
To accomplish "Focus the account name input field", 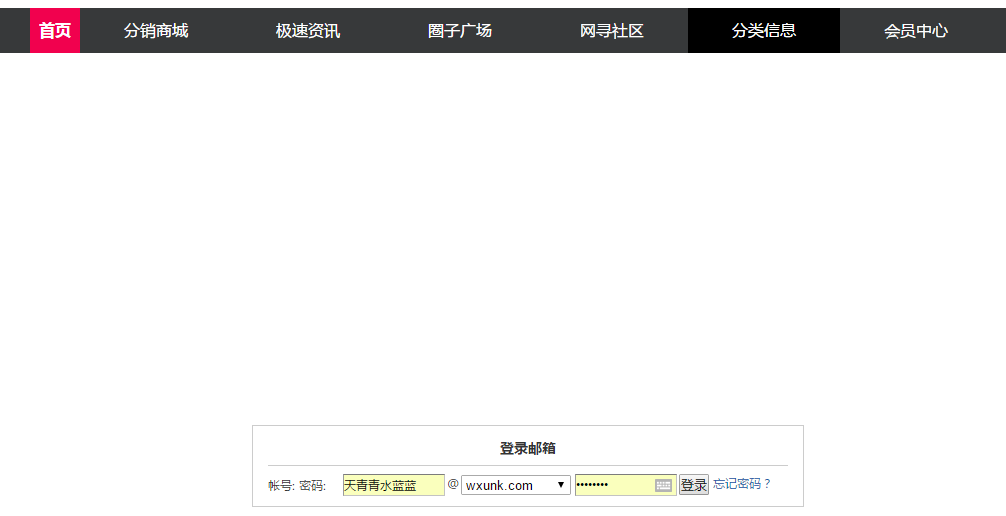I will tap(393, 485).
